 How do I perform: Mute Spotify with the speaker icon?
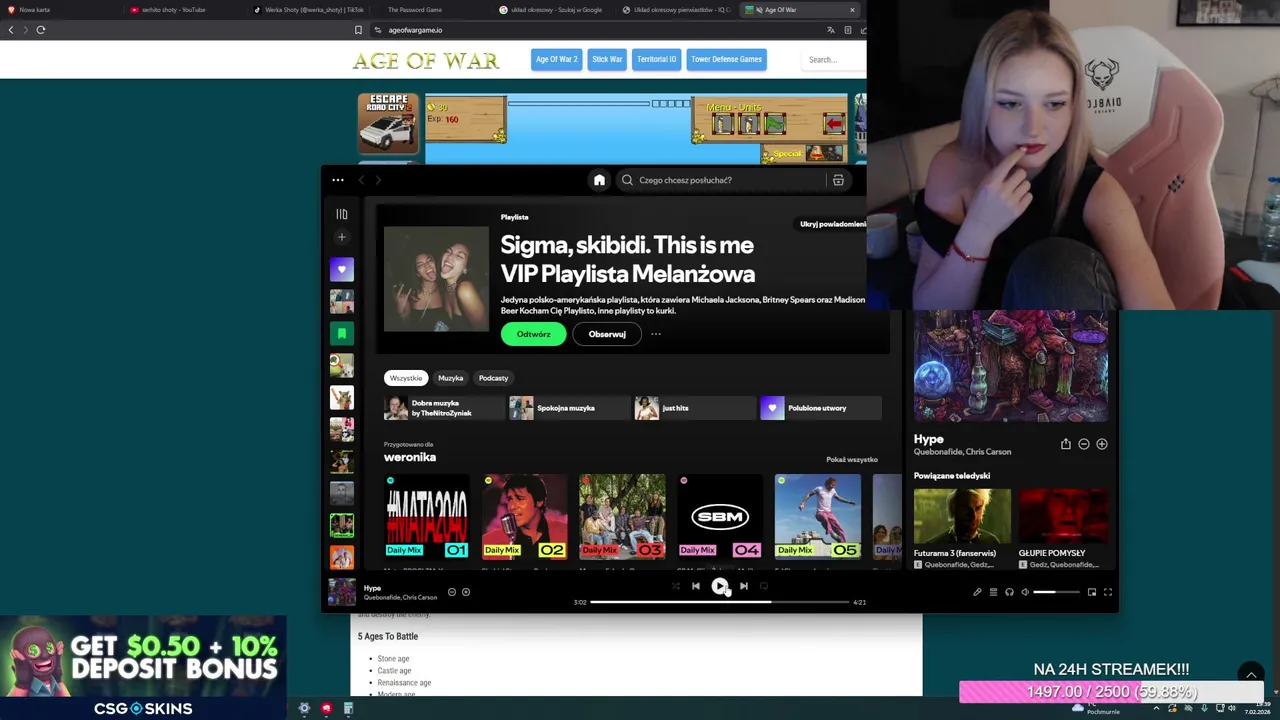1025,592
